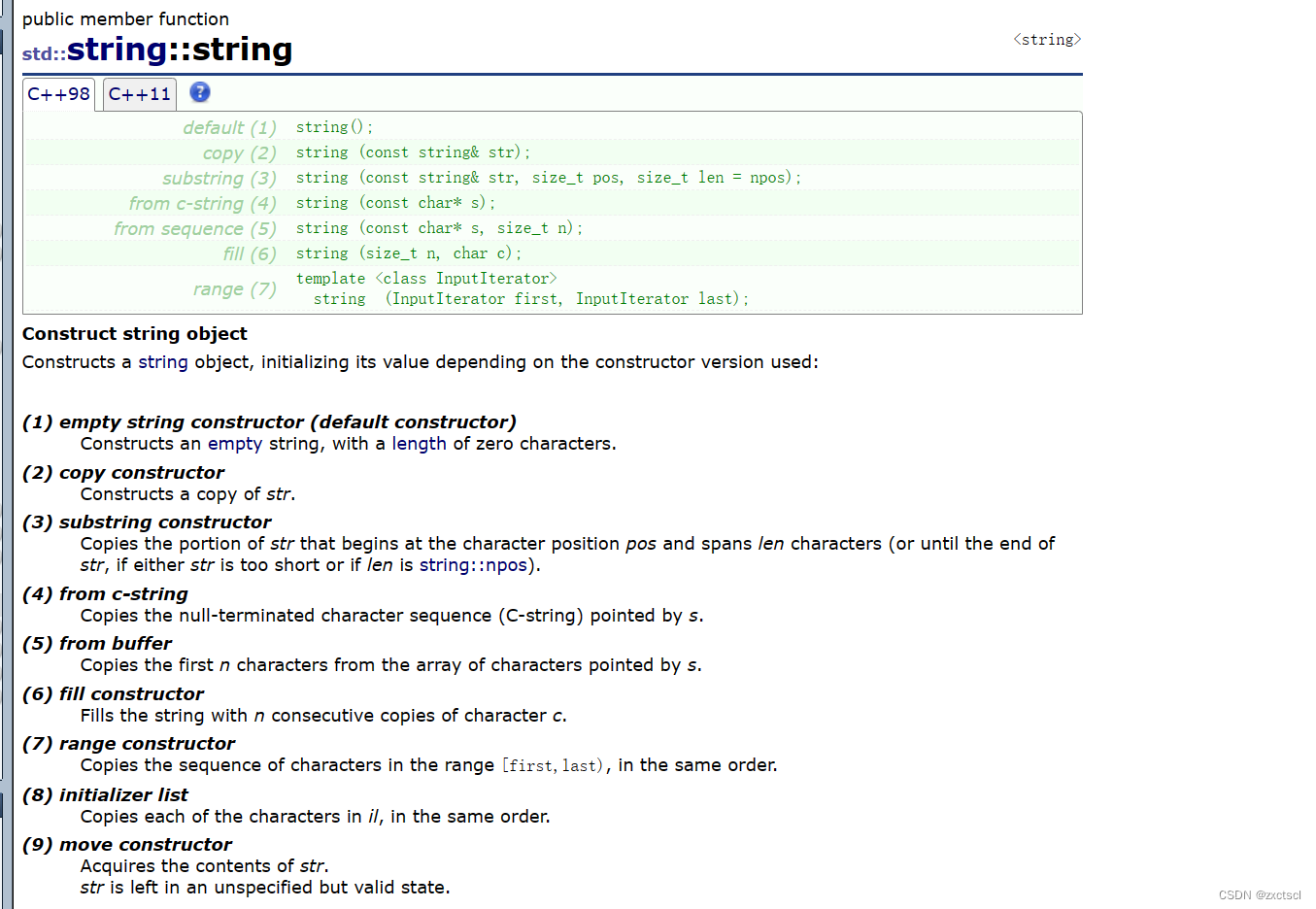Click the '(5) from buffer' heading
Viewport: 1316px width, 909px height.
pyautogui.click(x=97, y=644)
